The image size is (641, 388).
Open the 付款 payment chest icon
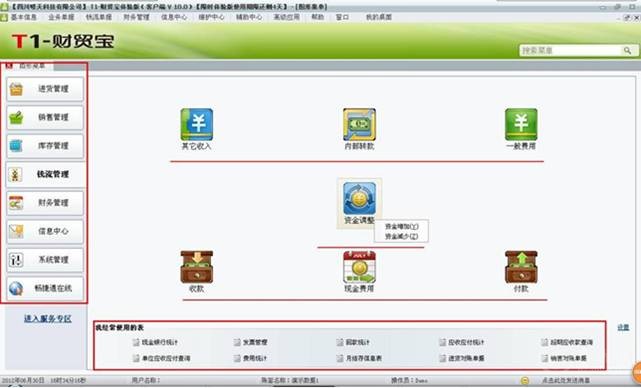521,267
